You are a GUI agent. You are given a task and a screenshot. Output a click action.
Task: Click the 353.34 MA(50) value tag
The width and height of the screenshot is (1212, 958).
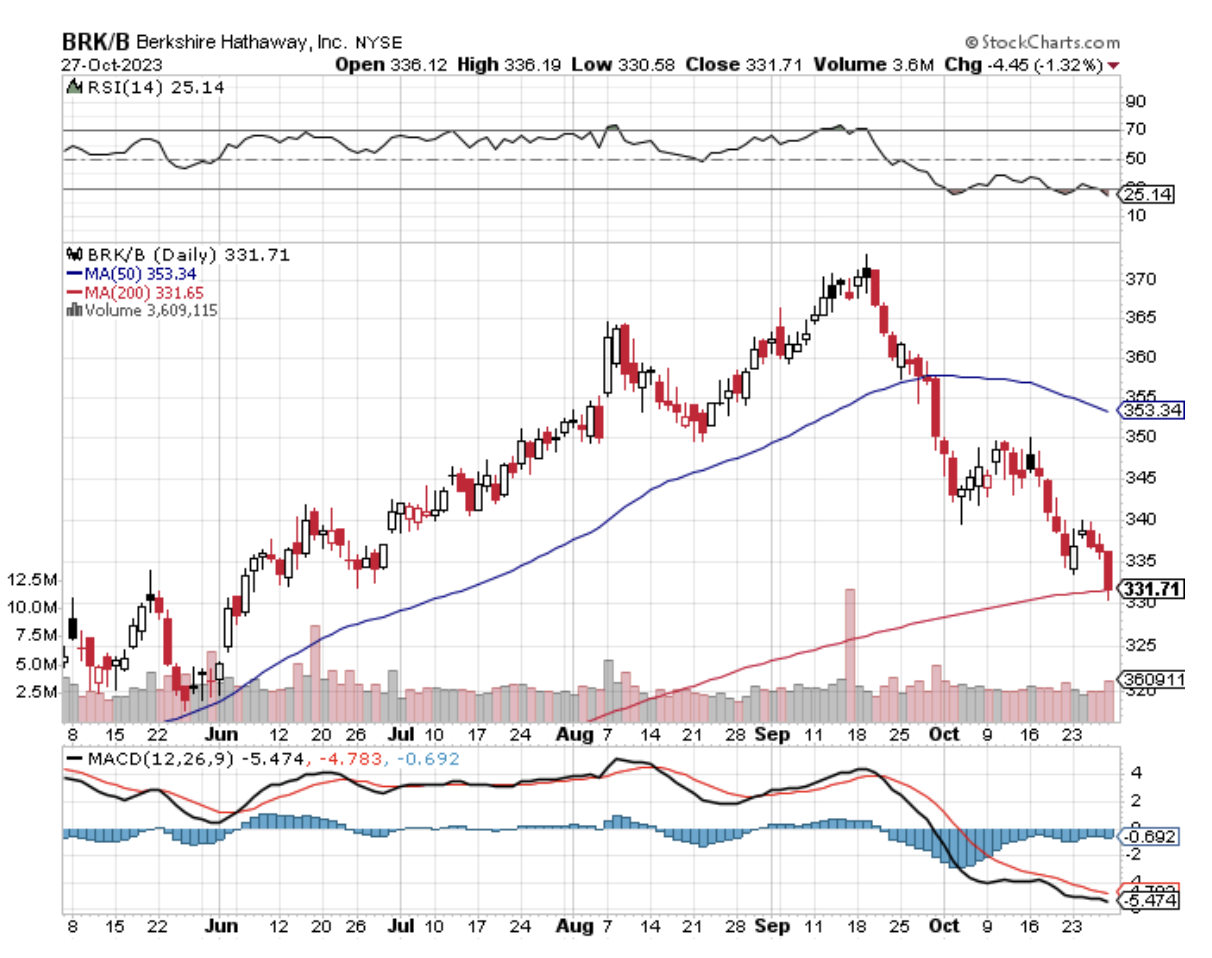(x=1151, y=410)
